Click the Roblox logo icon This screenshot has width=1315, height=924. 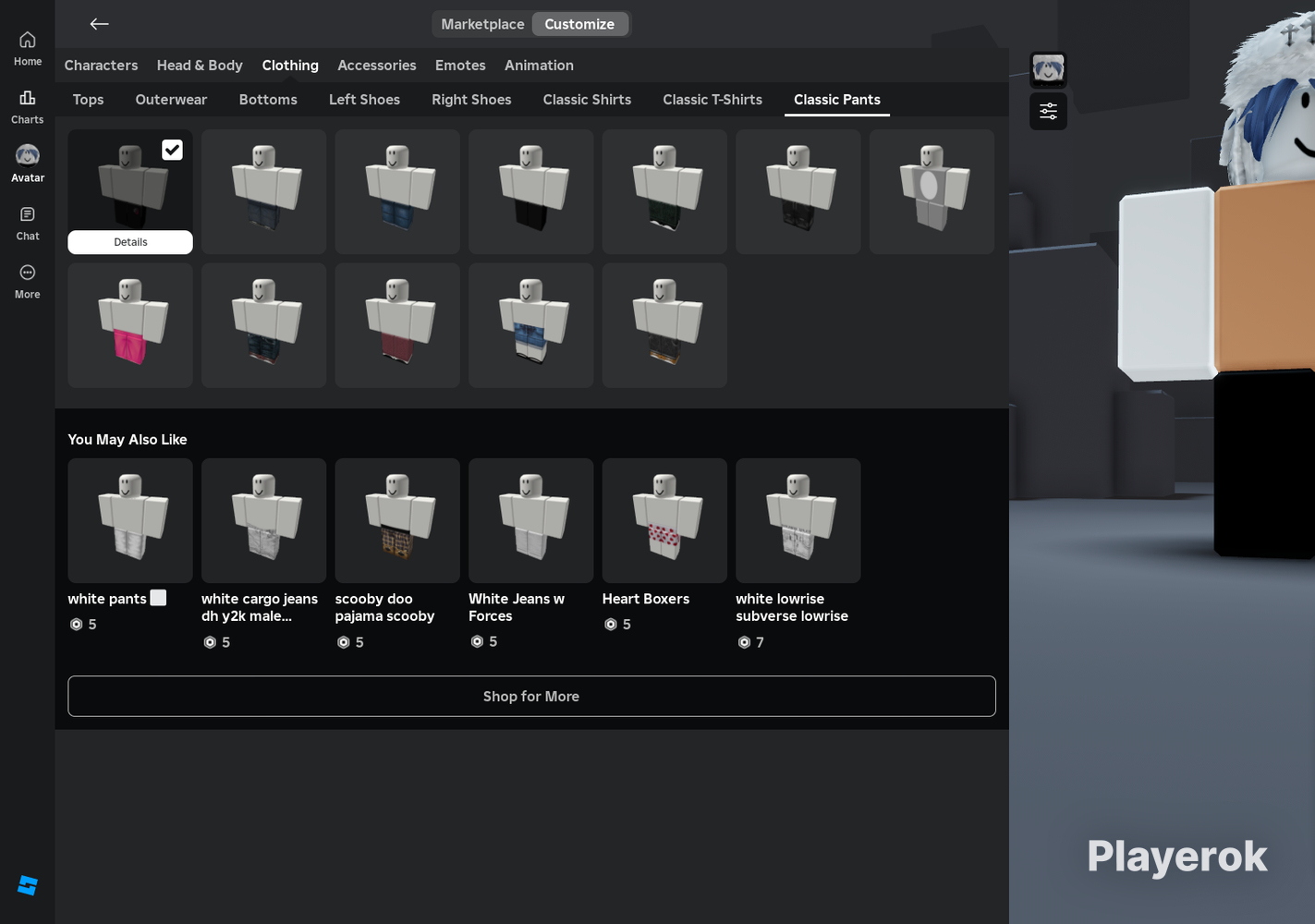pos(28,885)
